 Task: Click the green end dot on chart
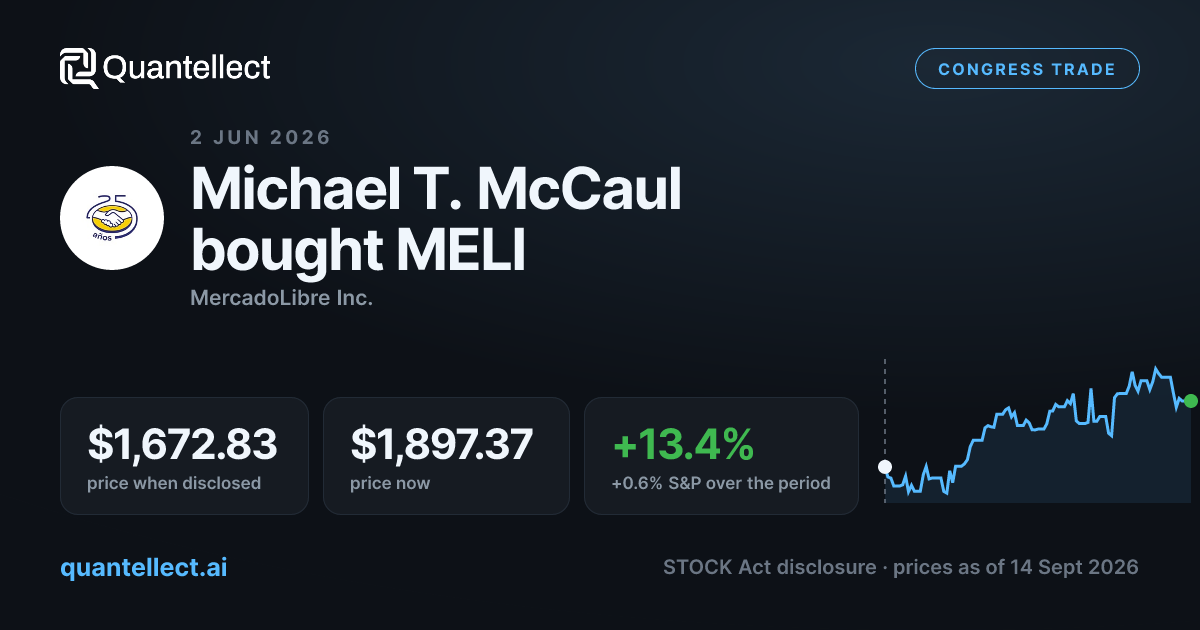[1190, 401]
